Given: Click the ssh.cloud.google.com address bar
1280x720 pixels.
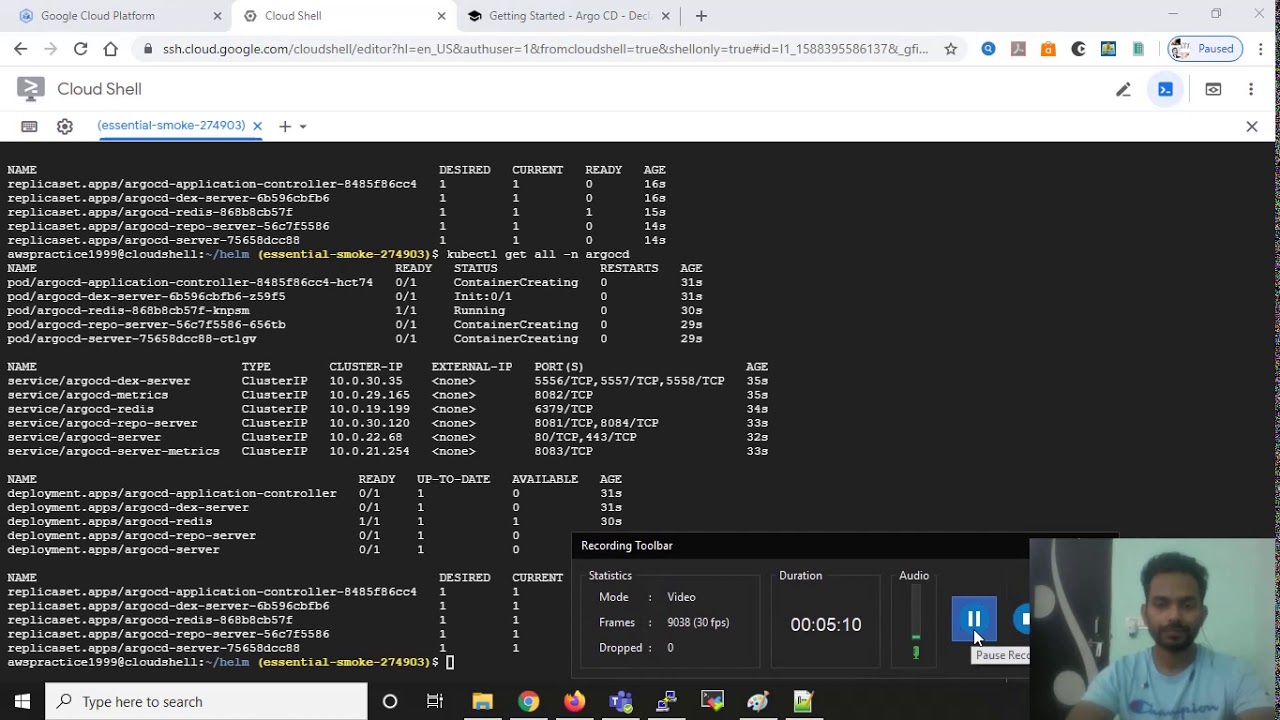Looking at the screenshot, I should click(545, 49).
